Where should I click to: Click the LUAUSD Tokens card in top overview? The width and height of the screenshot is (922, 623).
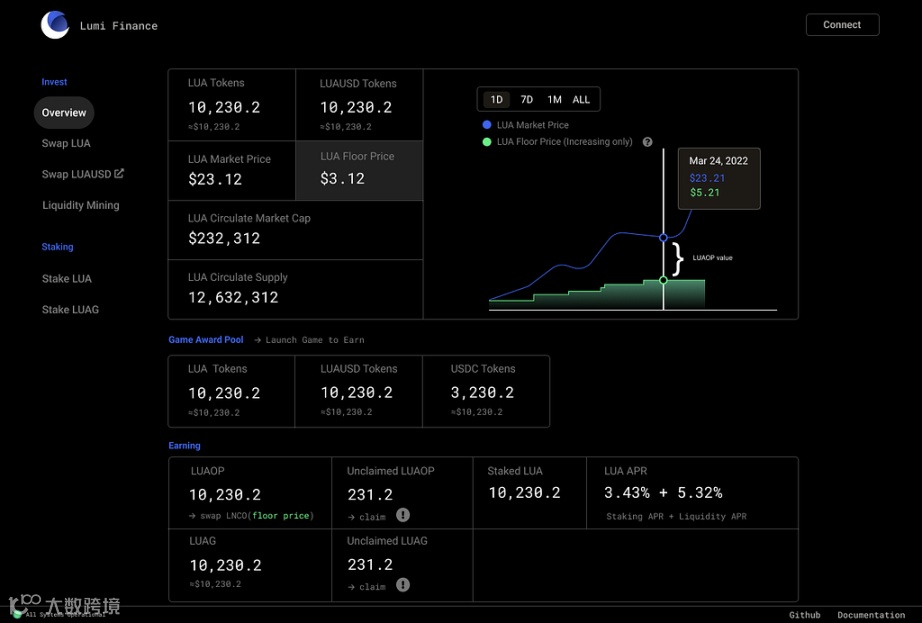359,105
